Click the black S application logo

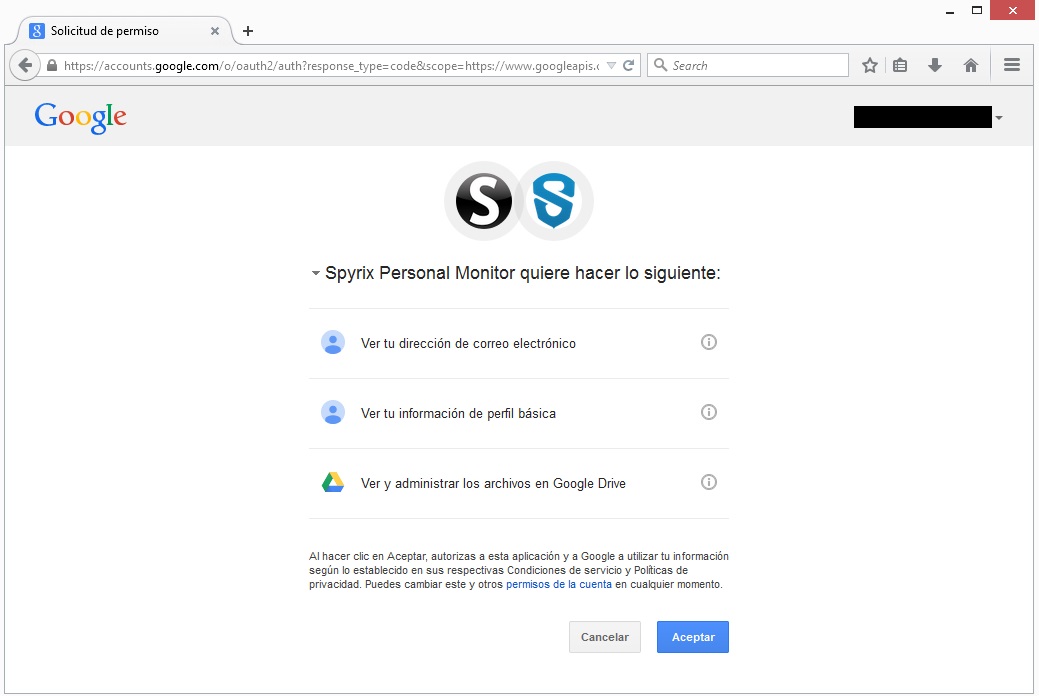point(484,201)
